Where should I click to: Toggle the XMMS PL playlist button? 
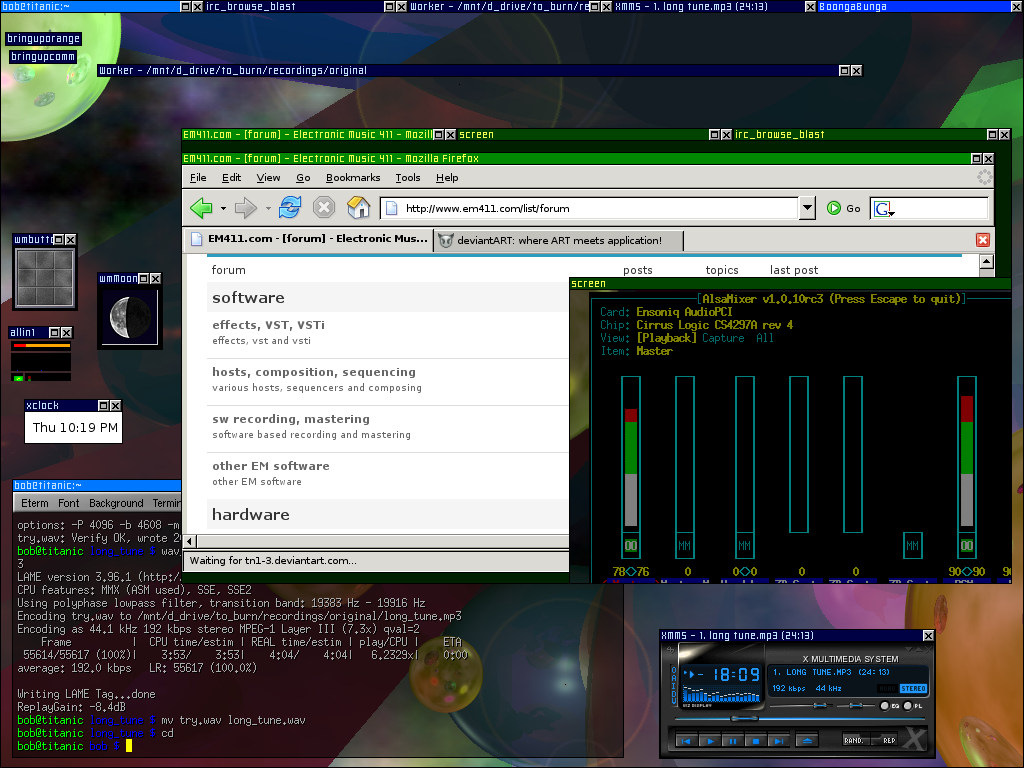[913, 706]
